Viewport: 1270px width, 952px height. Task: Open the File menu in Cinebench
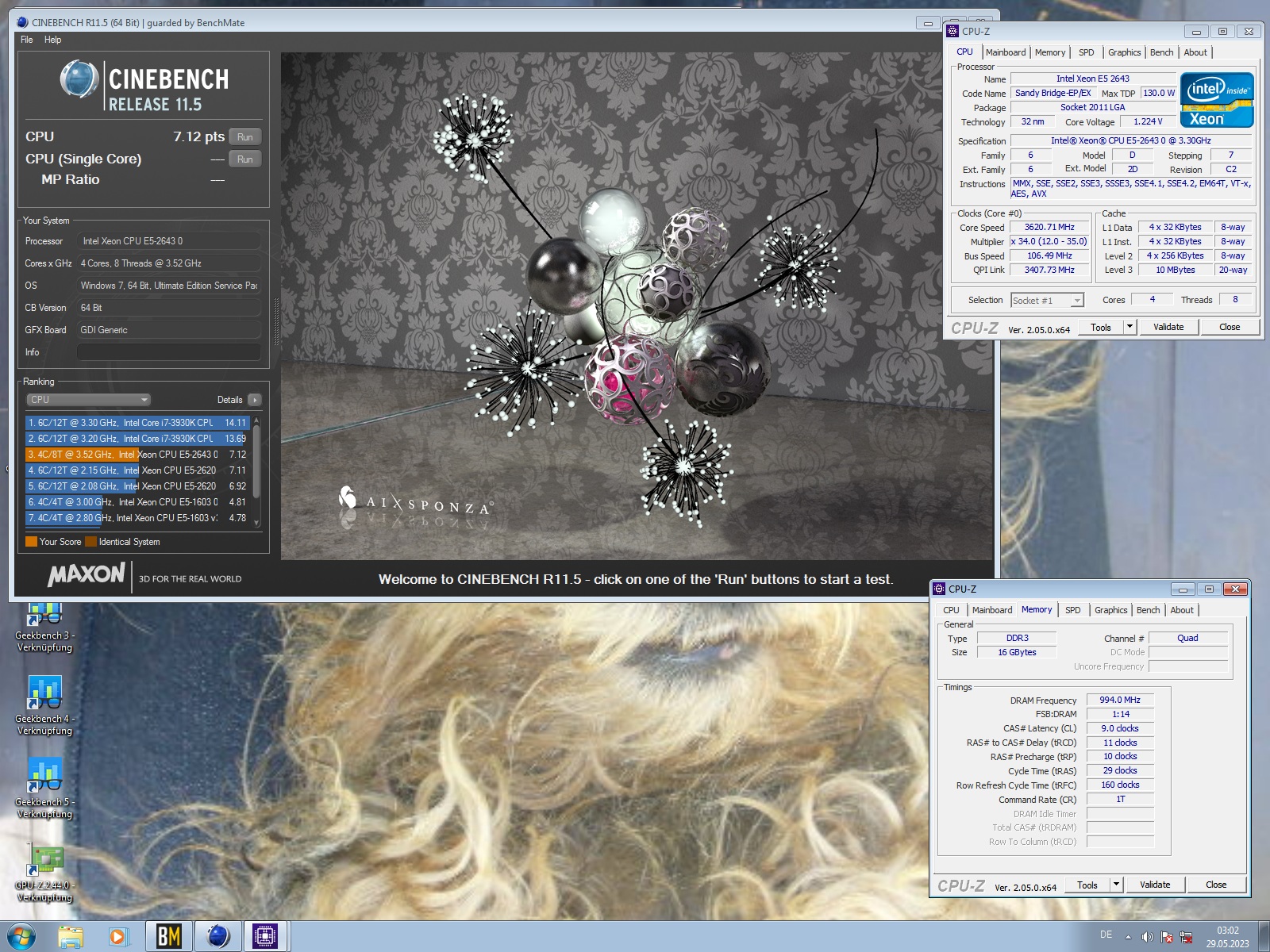pyautogui.click(x=27, y=40)
